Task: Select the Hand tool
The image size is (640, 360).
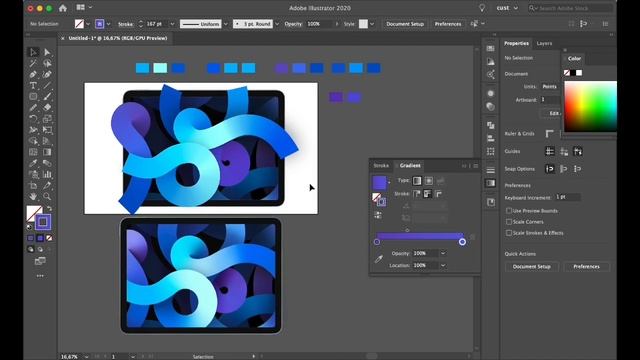Action: tap(33, 196)
